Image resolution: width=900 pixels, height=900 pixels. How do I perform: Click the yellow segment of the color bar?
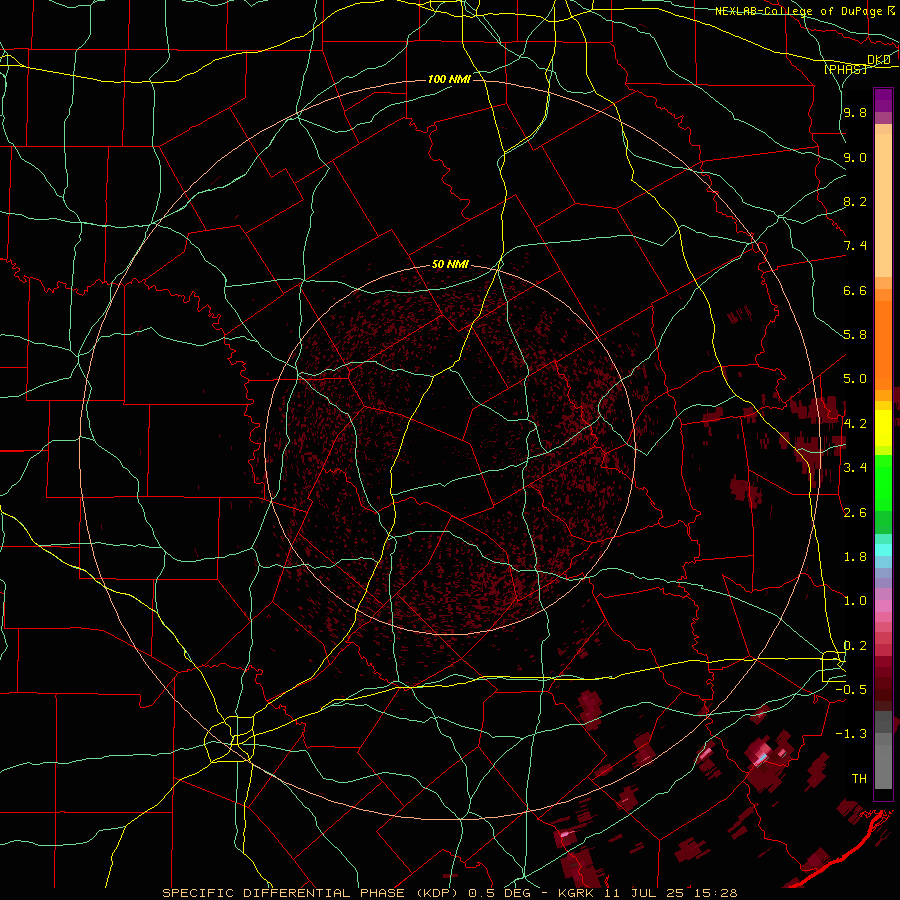pos(883,428)
